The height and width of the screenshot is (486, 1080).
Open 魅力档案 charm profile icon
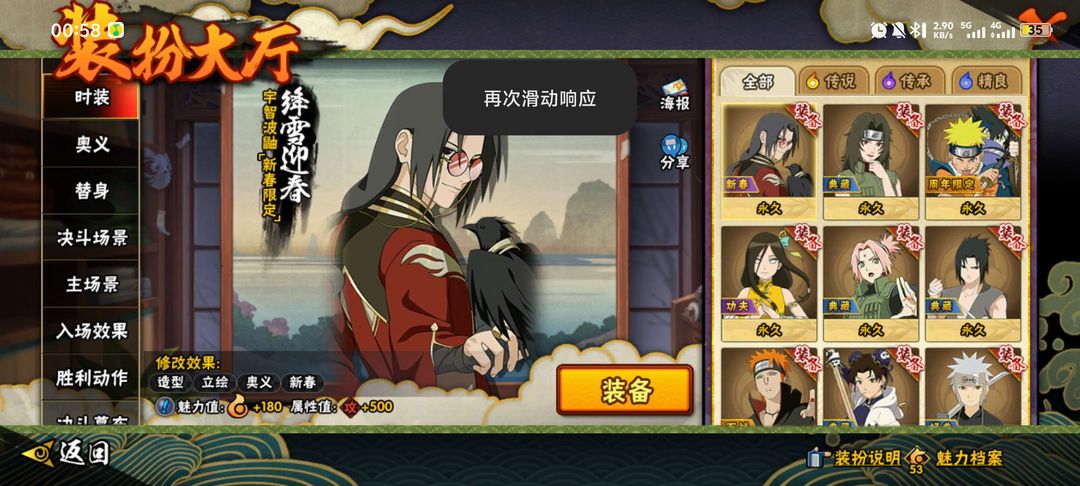[955, 458]
